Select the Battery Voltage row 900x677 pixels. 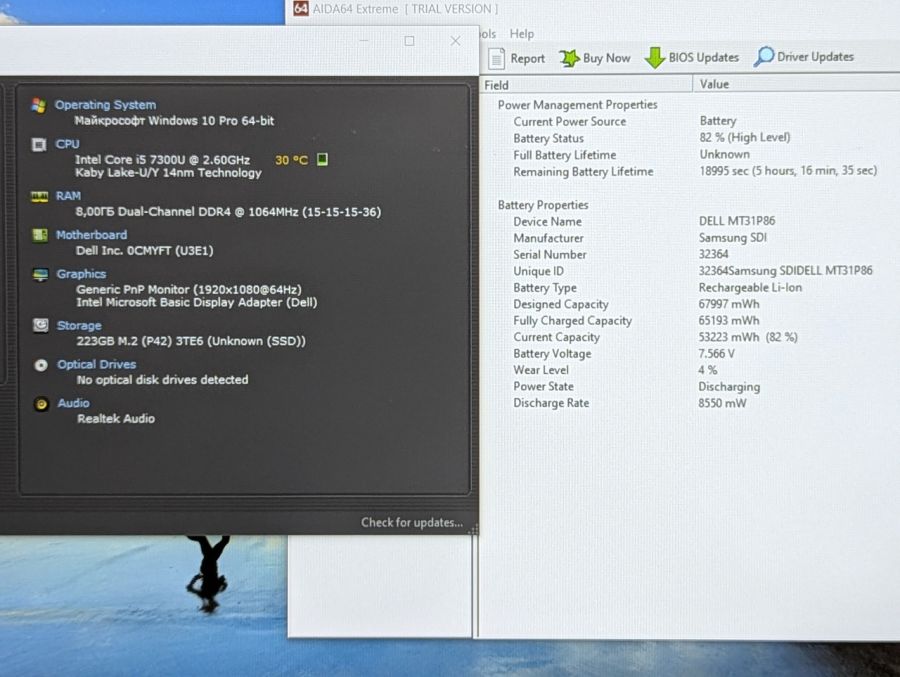tap(689, 354)
